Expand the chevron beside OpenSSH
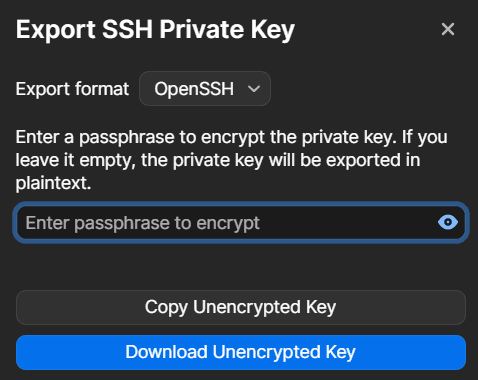 coord(254,89)
